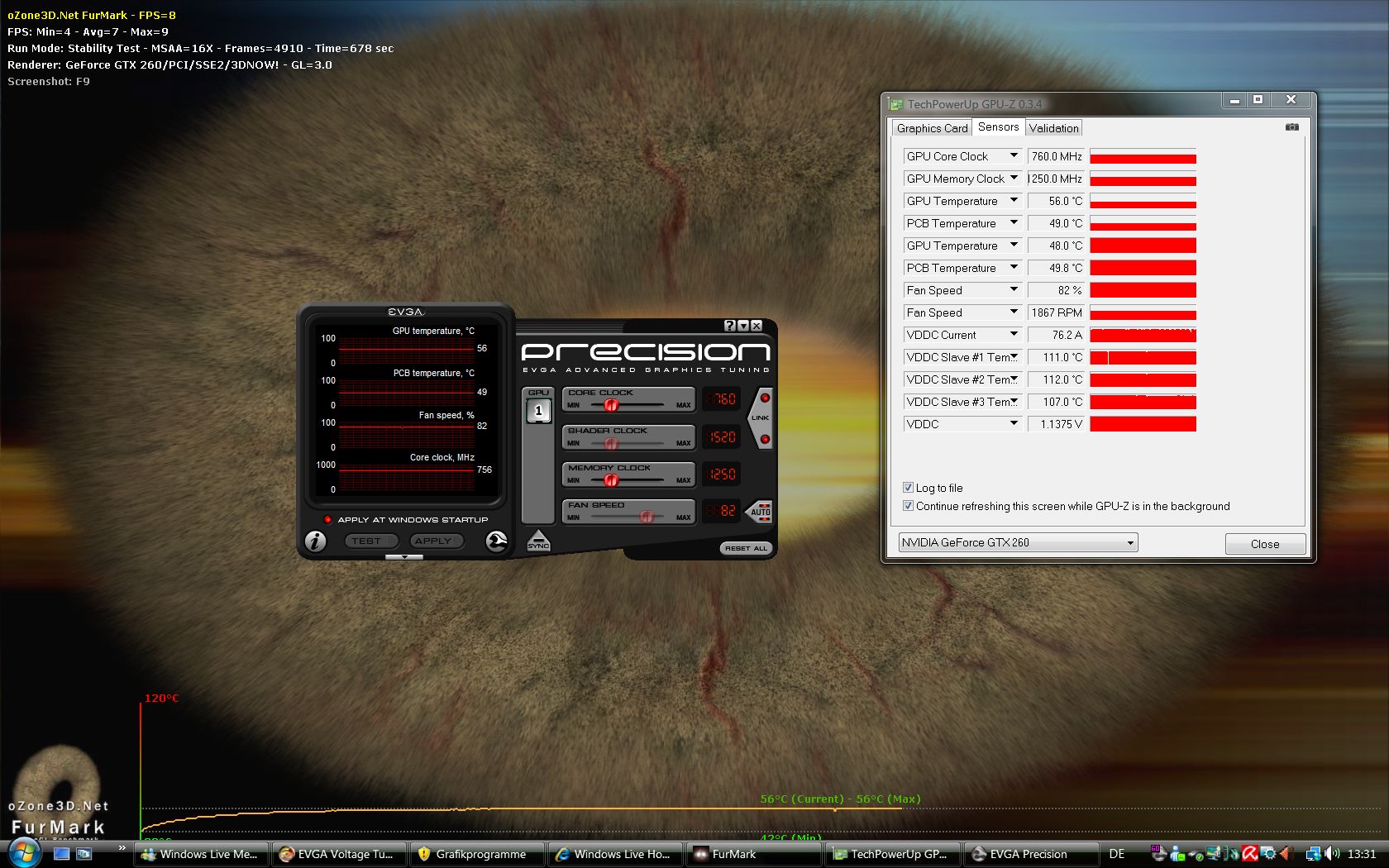Open the EVGA Precision wrench settings icon
This screenshot has height=868, width=1389.
496,541
